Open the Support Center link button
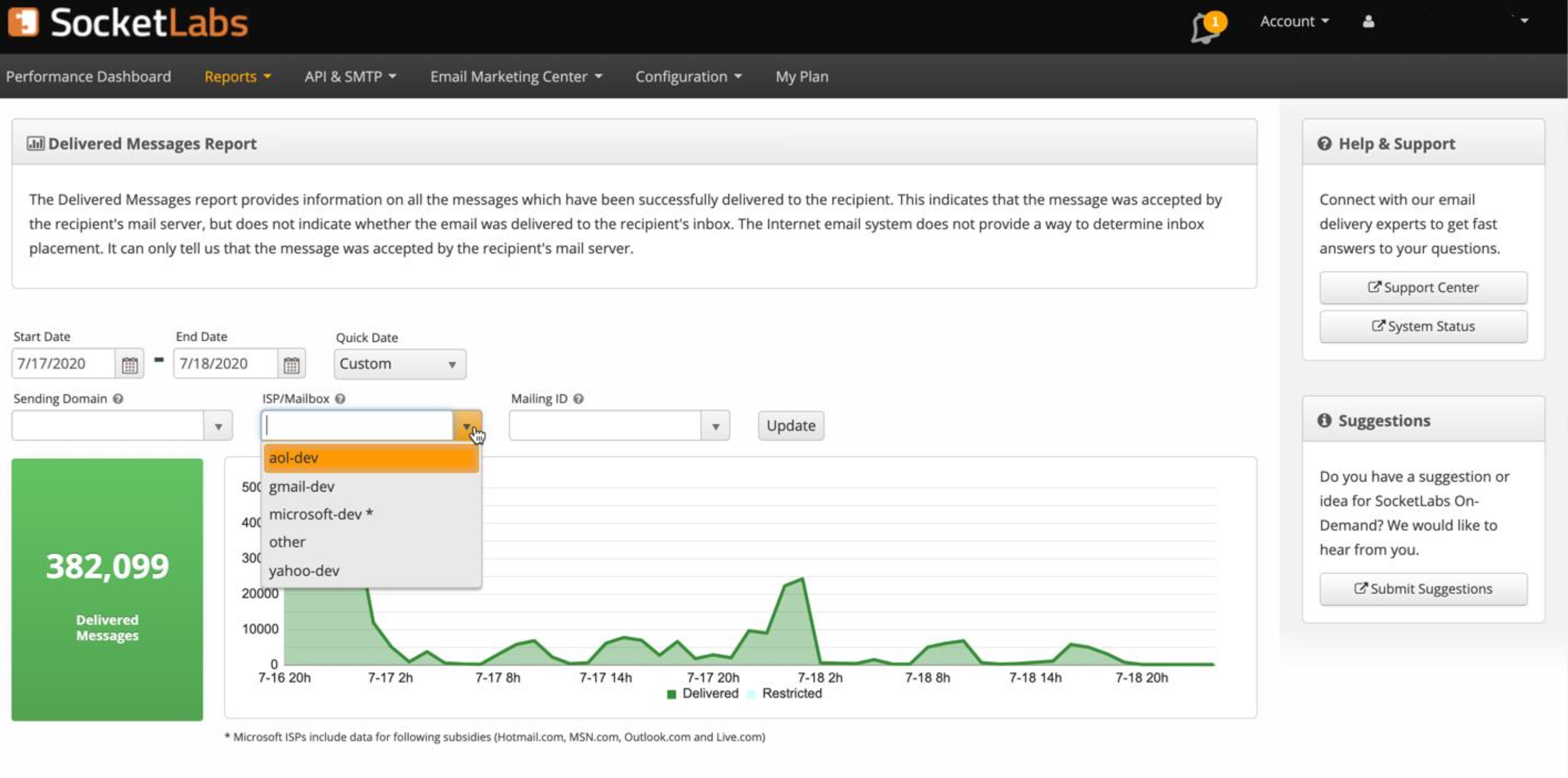 pyautogui.click(x=1423, y=288)
